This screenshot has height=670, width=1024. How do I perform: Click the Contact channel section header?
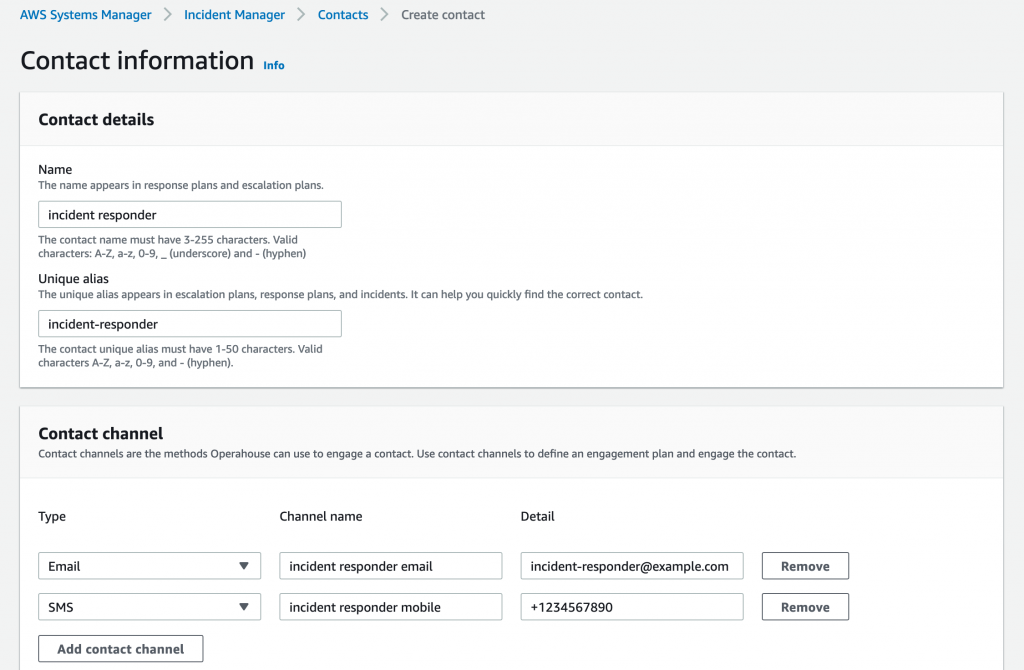pos(100,434)
